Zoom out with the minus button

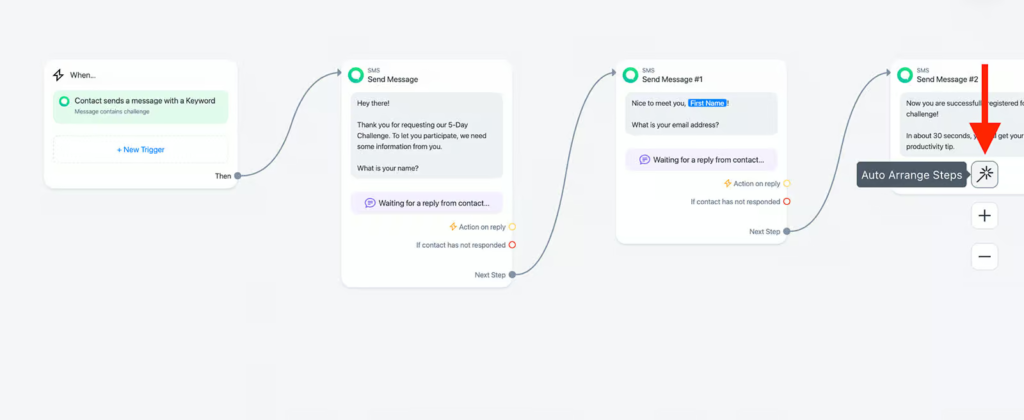[x=985, y=257]
